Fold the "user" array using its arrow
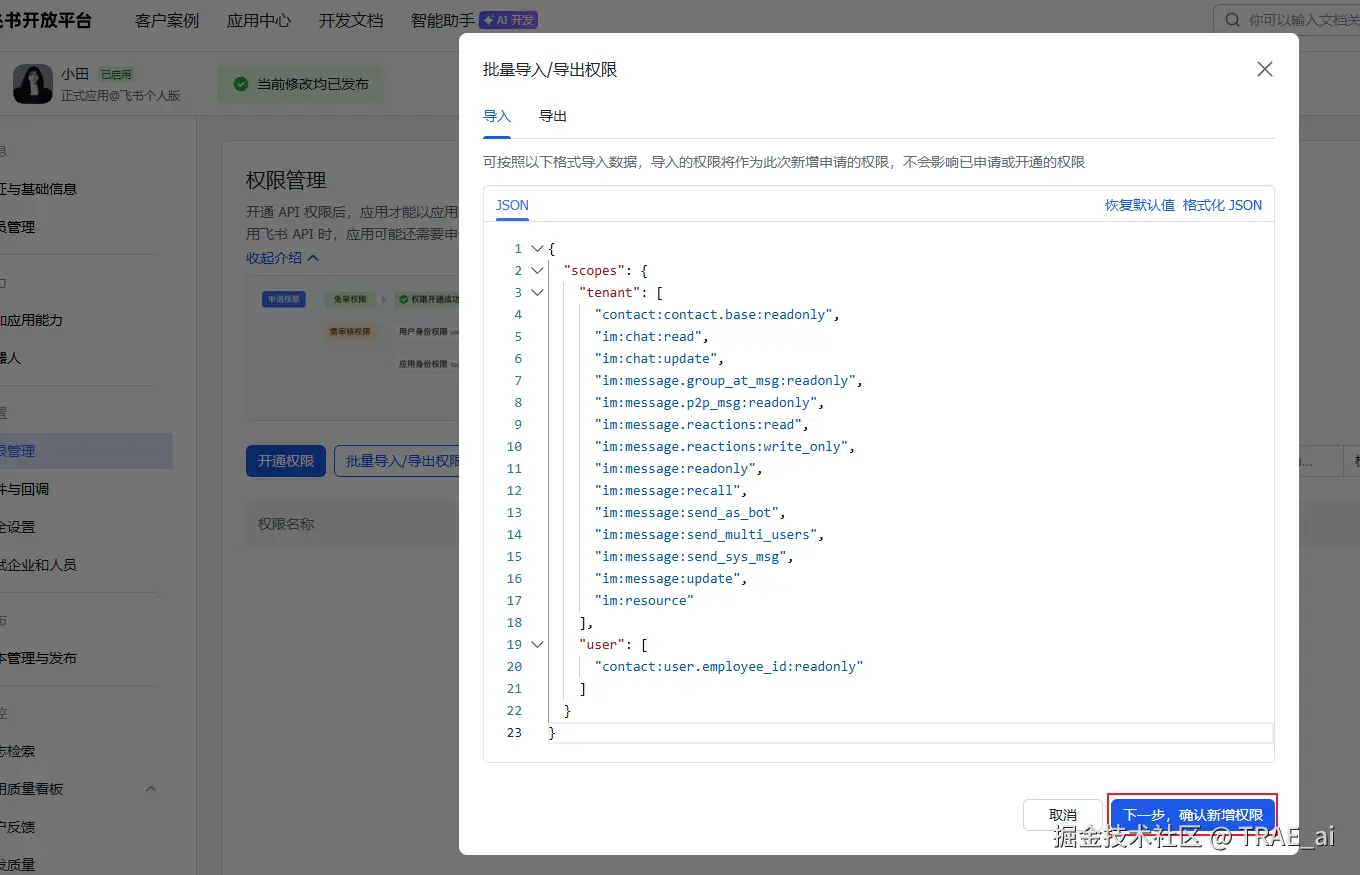This screenshot has width=1360, height=875. pyautogui.click(x=538, y=645)
